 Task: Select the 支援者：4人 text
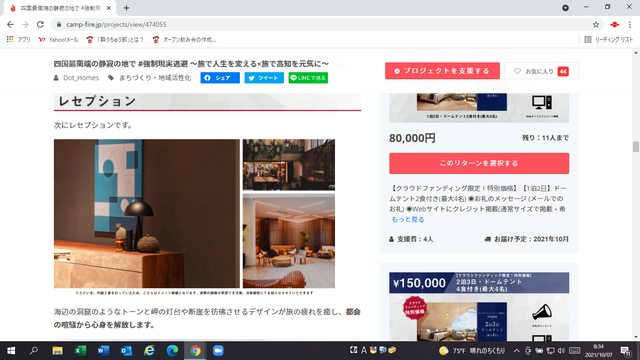pos(415,239)
